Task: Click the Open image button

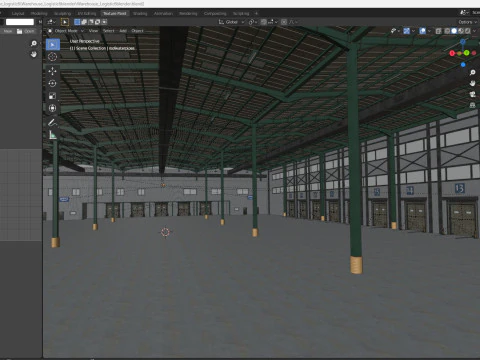Action: (26, 31)
